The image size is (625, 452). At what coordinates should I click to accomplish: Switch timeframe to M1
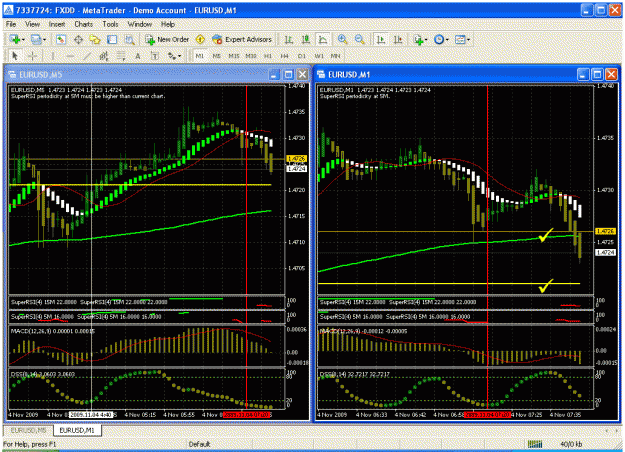point(200,56)
